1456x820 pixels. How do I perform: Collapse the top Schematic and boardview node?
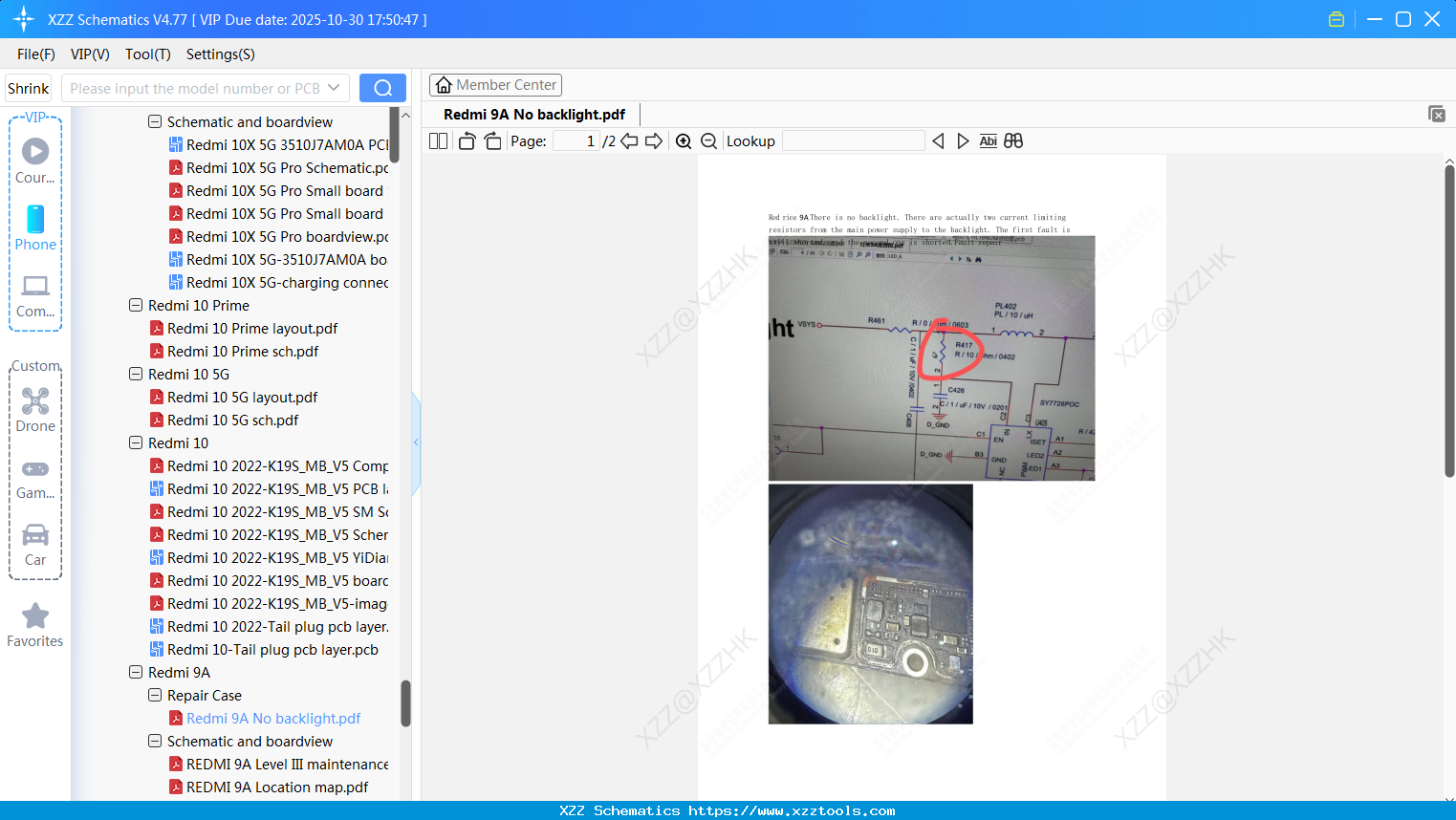pos(155,122)
